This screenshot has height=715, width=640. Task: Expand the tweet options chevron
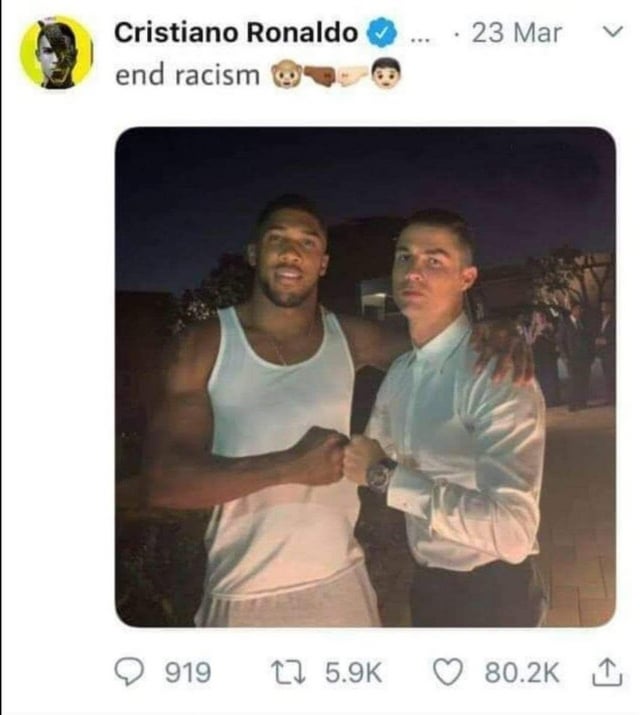[612, 31]
